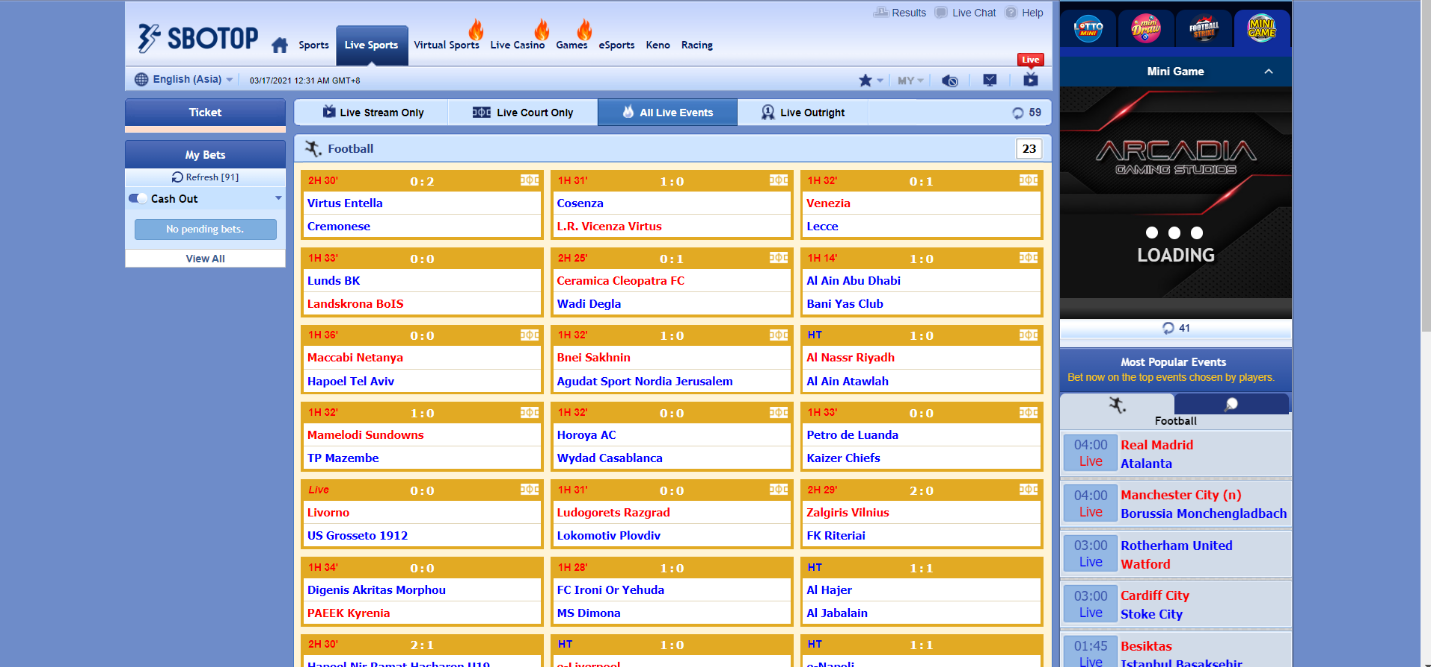Collapse the Mini Game panel chevron

coord(1269,71)
